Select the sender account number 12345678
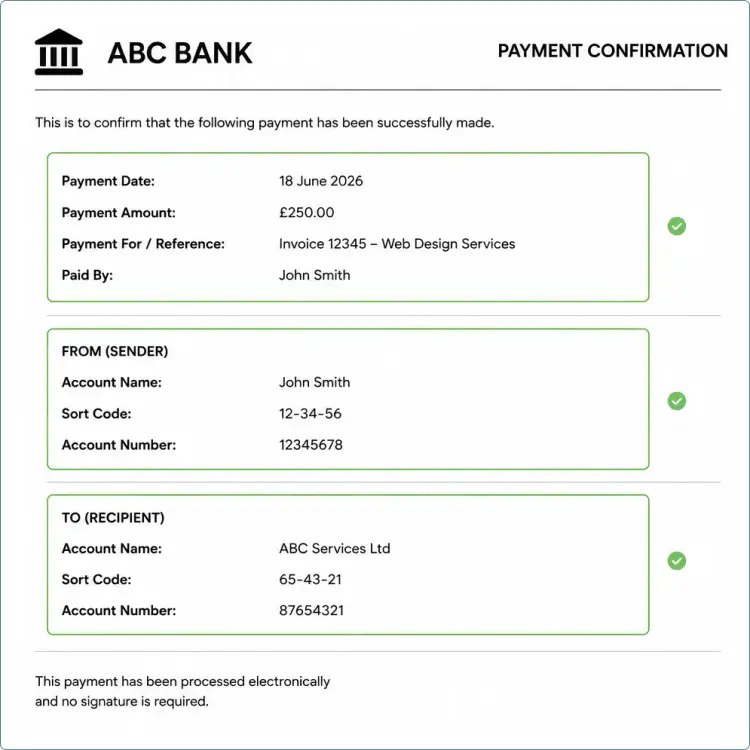The height and width of the screenshot is (750, 750). tap(311, 445)
